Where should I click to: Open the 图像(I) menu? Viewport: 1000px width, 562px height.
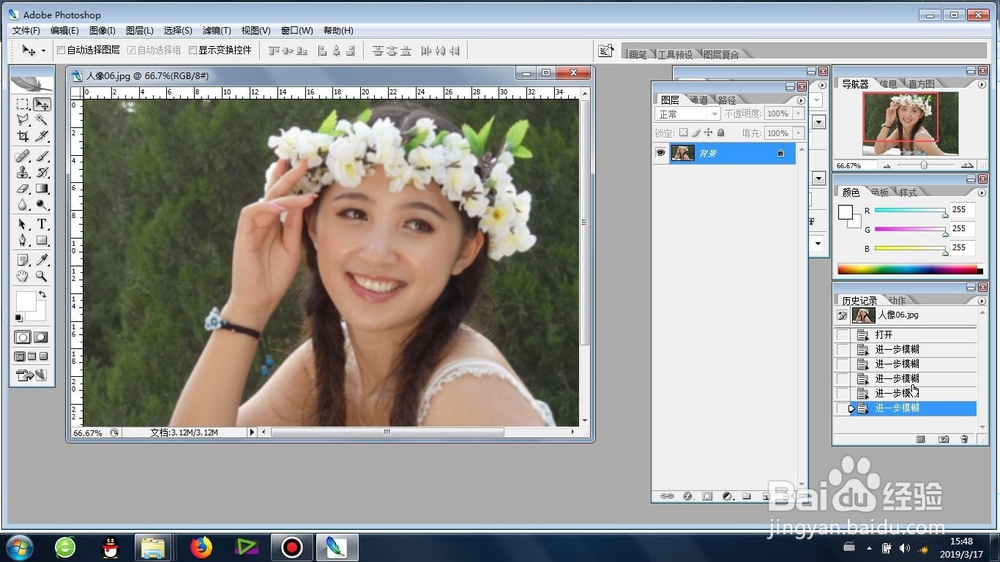(102, 31)
